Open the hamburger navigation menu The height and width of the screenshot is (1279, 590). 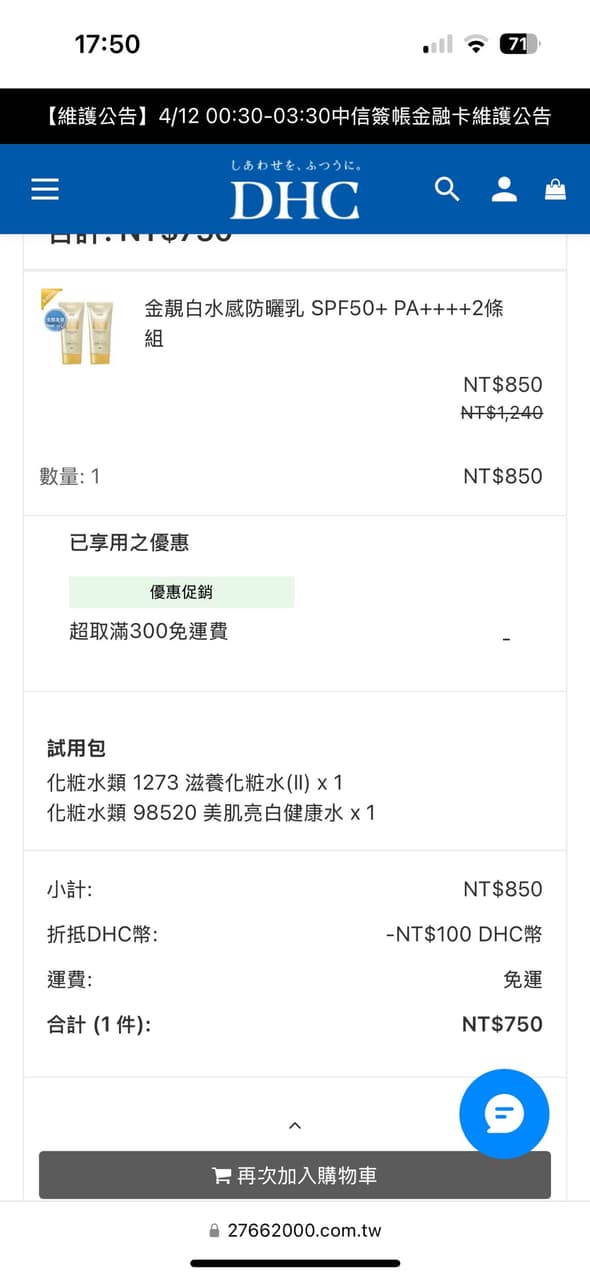pos(44,189)
